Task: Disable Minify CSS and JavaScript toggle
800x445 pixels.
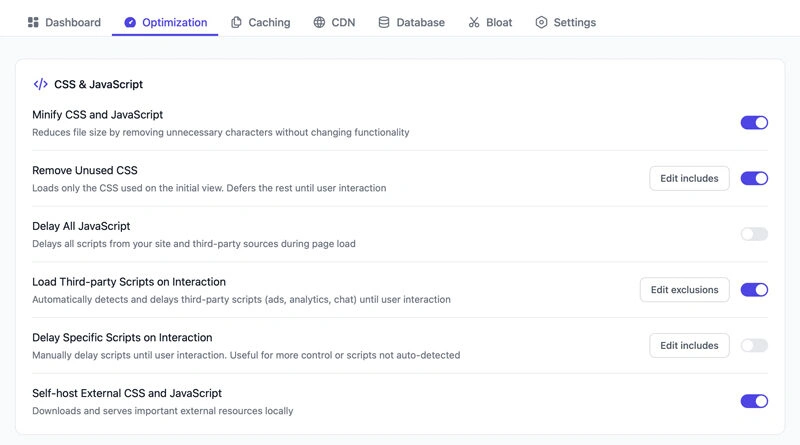Action: pyautogui.click(x=754, y=122)
